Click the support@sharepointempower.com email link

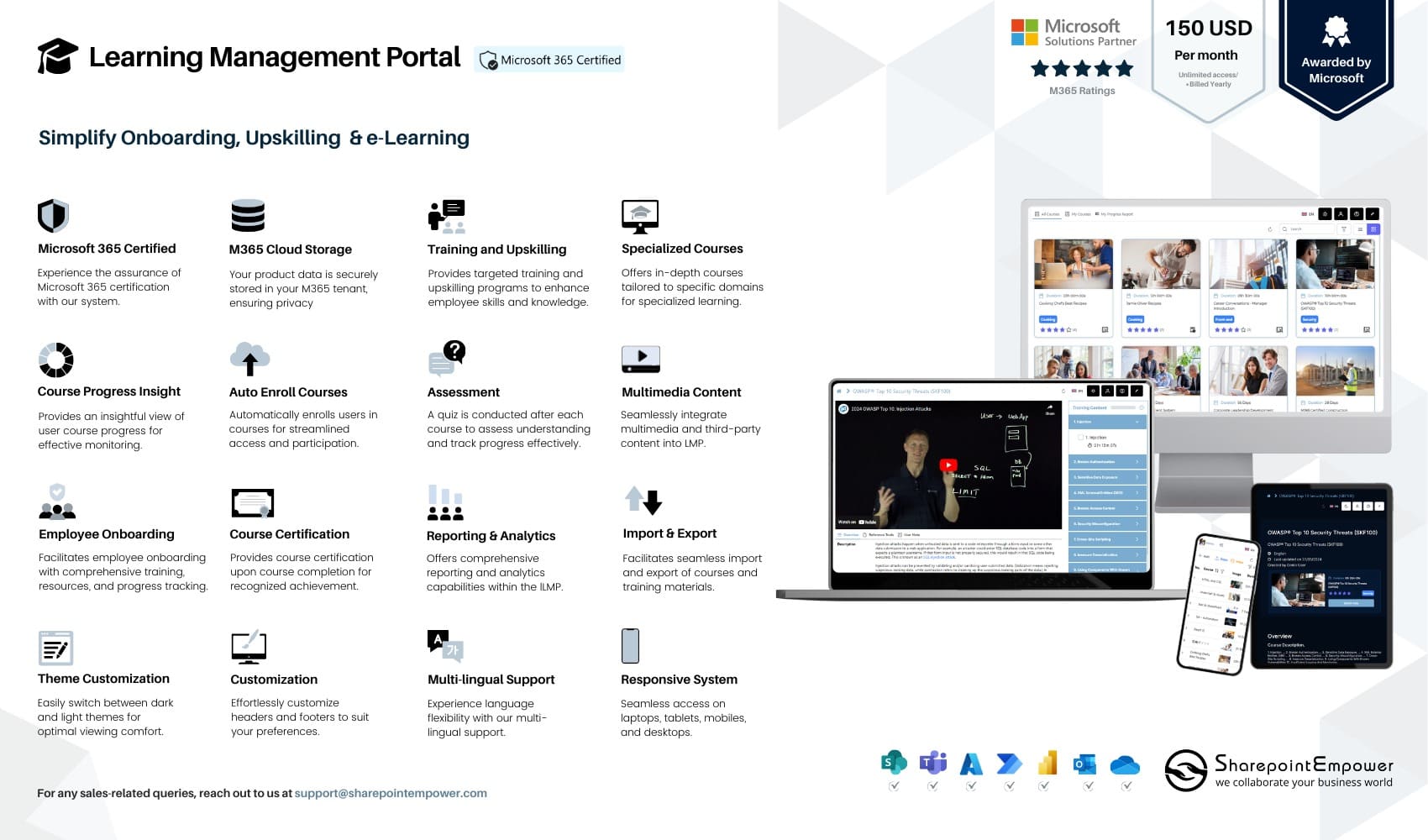tap(391, 793)
